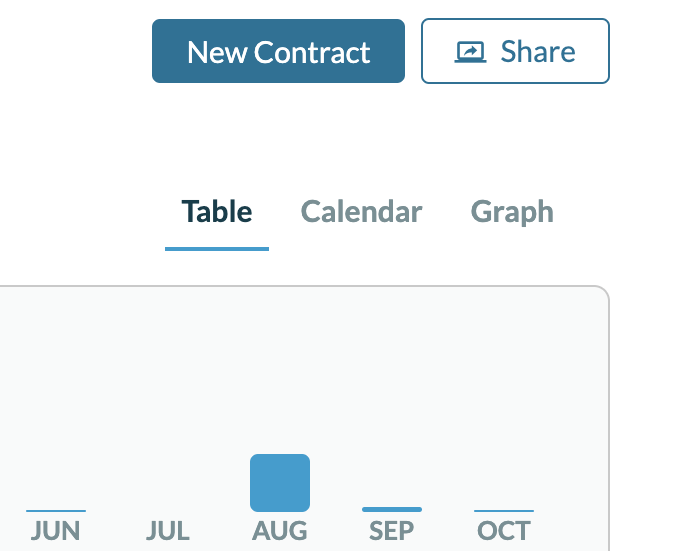This screenshot has height=551, width=698.
Task: Click the New Contract button
Action: click(x=278, y=51)
